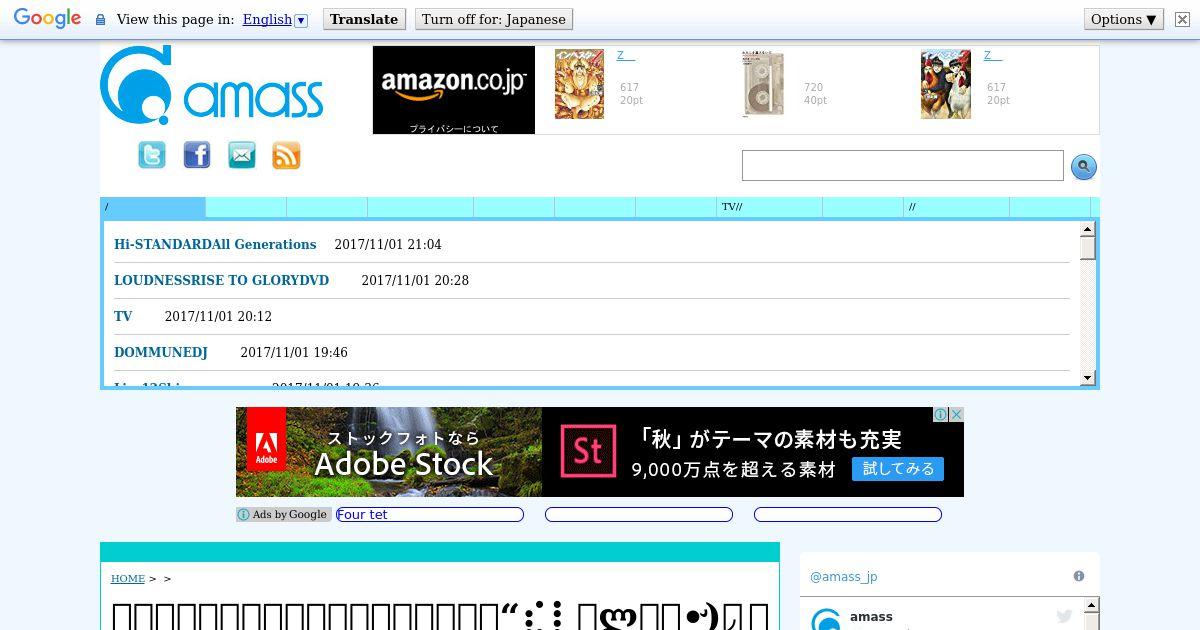This screenshot has width=1200, height=630.
Task: Close the Google translate bar
Action: pos(1182,19)
